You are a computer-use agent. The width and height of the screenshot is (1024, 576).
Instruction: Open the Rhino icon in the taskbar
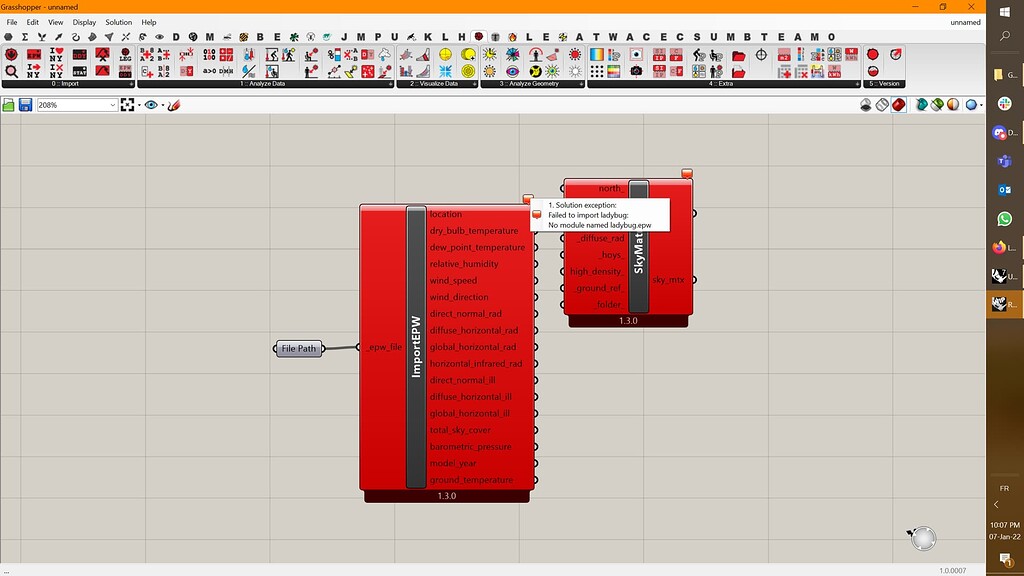[1003, 303]
